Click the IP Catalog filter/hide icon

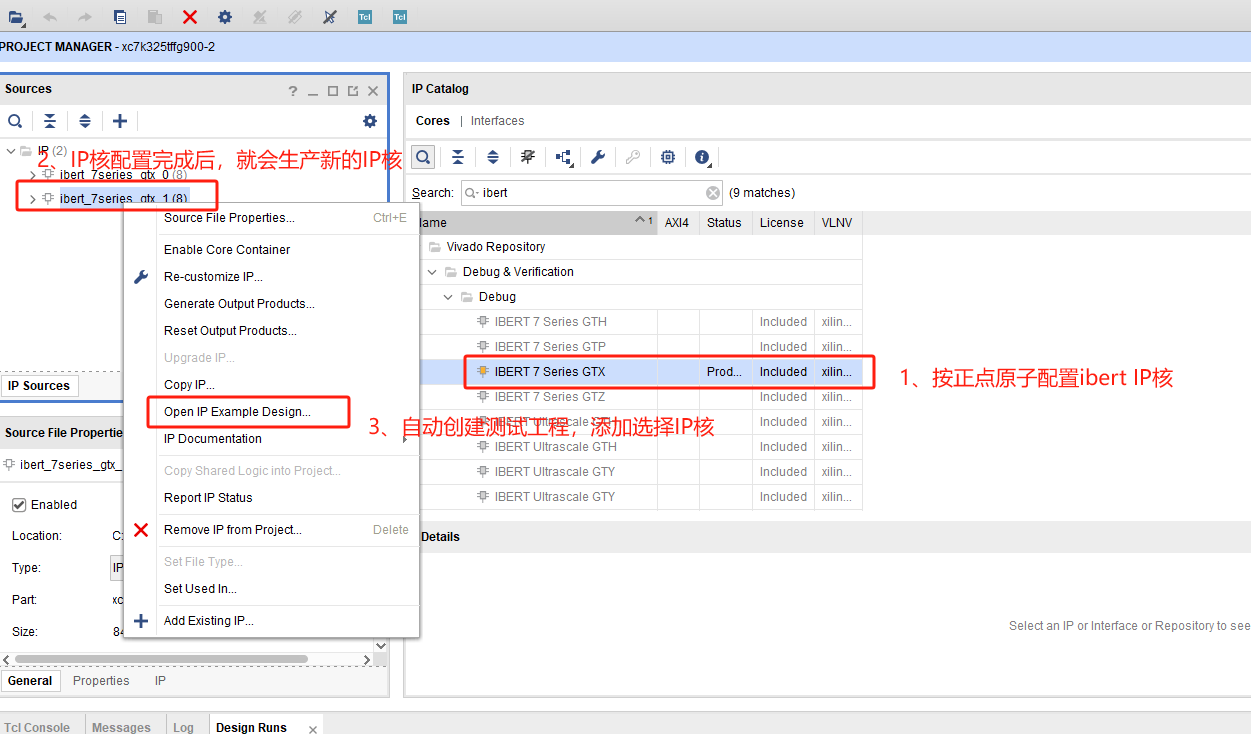(x=528, y=157)
